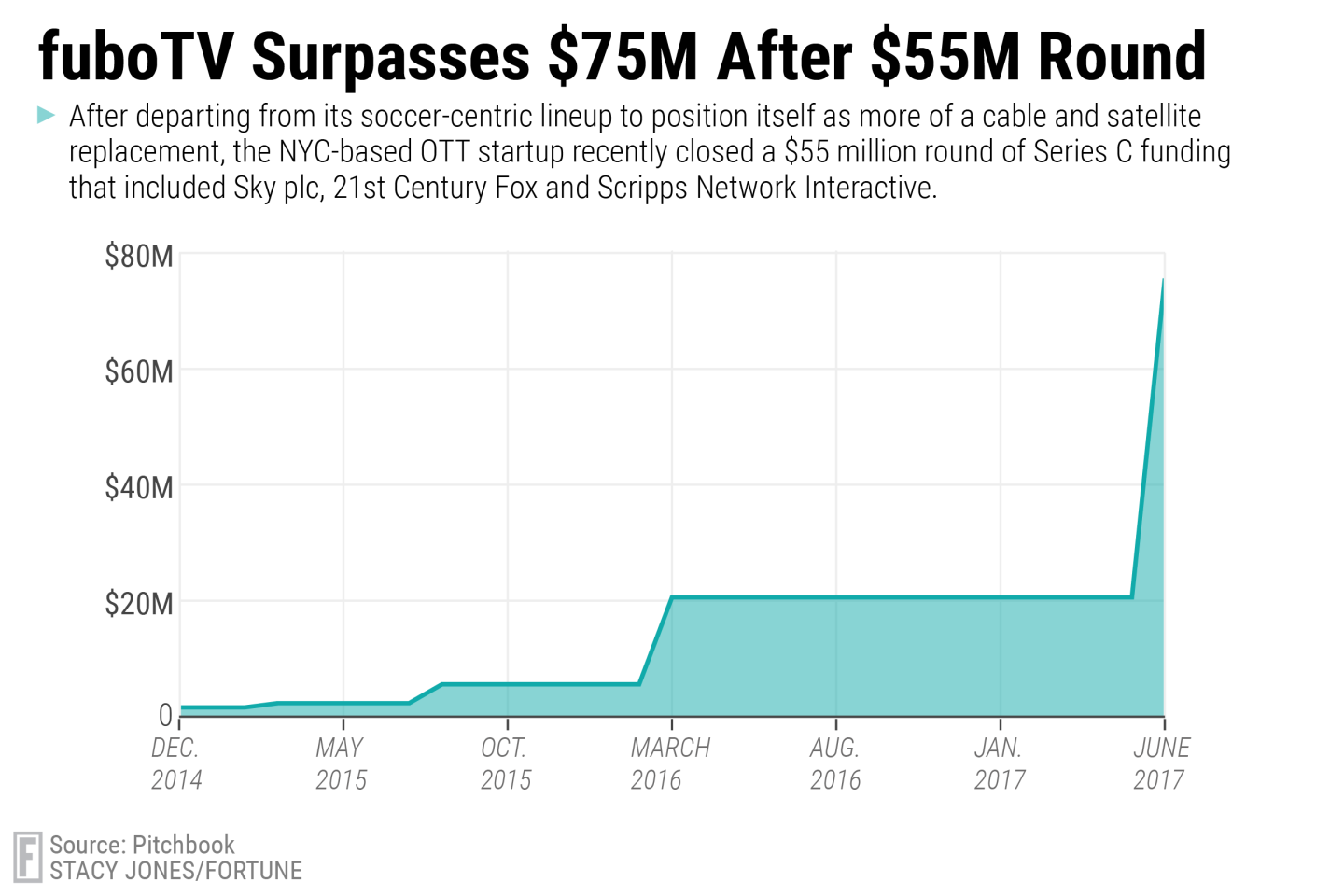Viewport: 1344px width, 896px height.
Task: Click the 0 label on the y-axis
Action: pyautogui.click(x=165, y=715)
